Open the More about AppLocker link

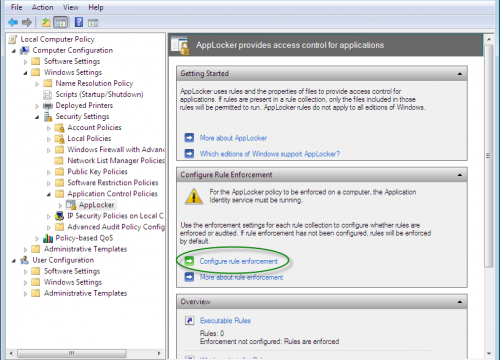click(233, 138)
